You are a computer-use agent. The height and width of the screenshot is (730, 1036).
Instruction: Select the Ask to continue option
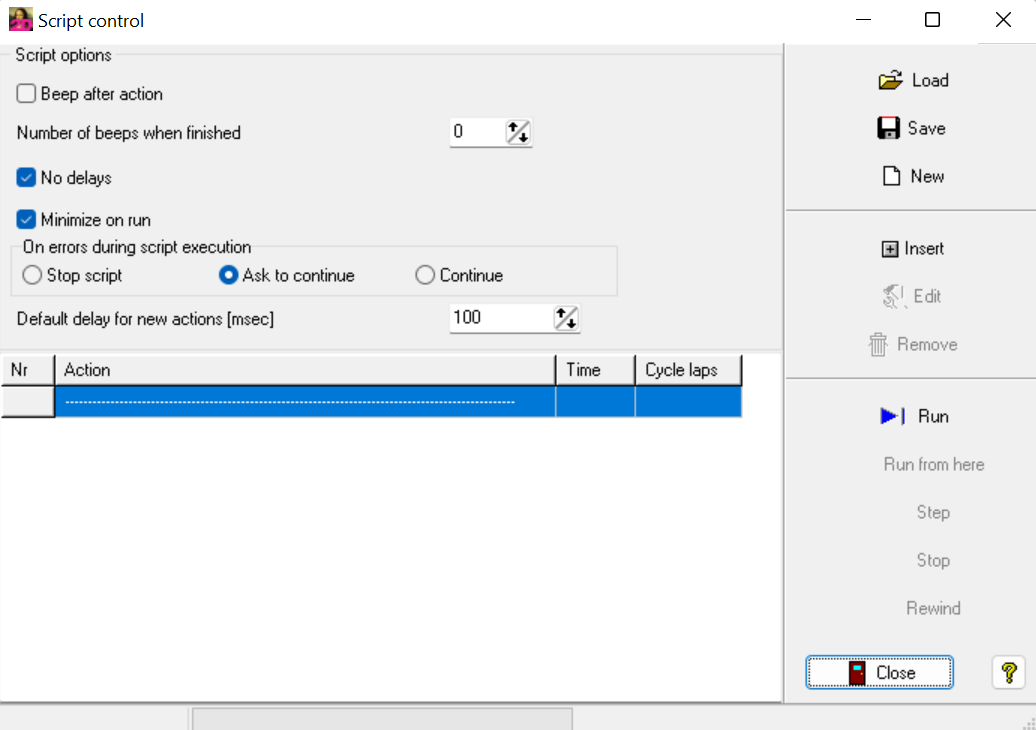(228, 275)
